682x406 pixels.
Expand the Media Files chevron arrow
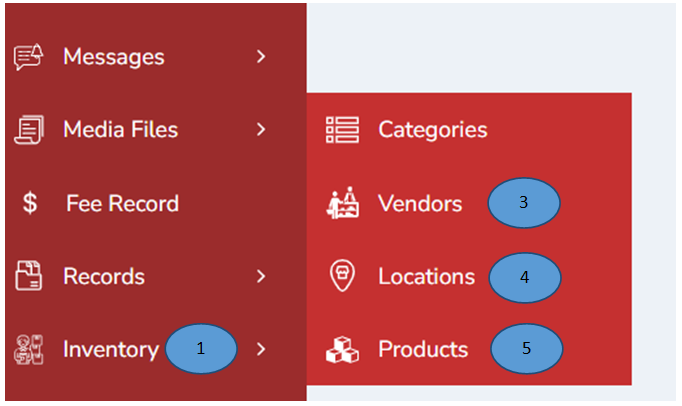pos(261,130)
